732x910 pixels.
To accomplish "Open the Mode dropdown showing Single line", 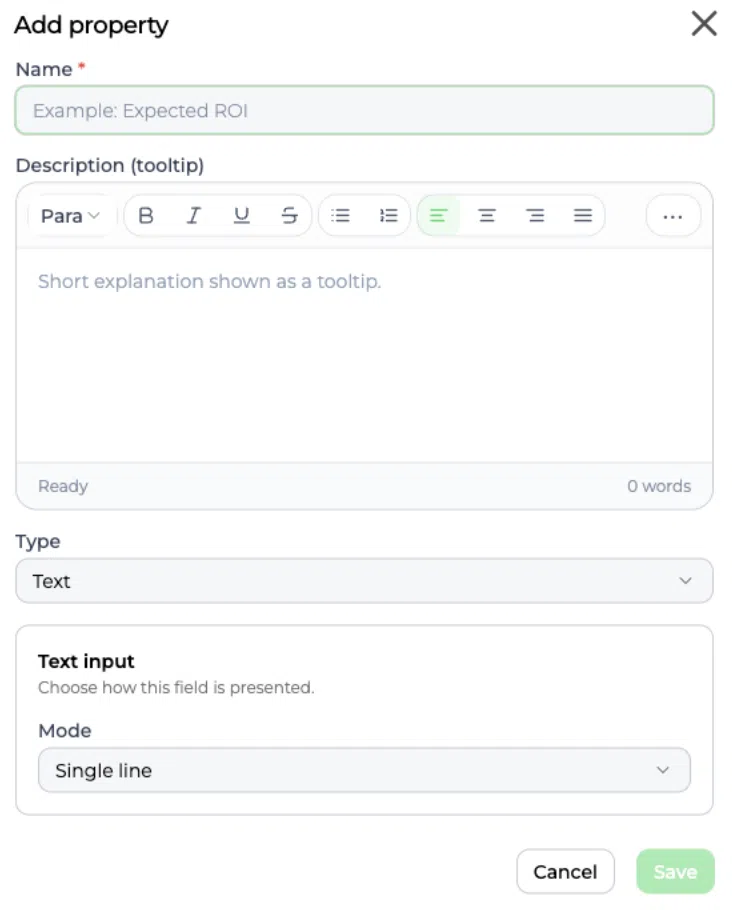I will (x=365, y=770).
